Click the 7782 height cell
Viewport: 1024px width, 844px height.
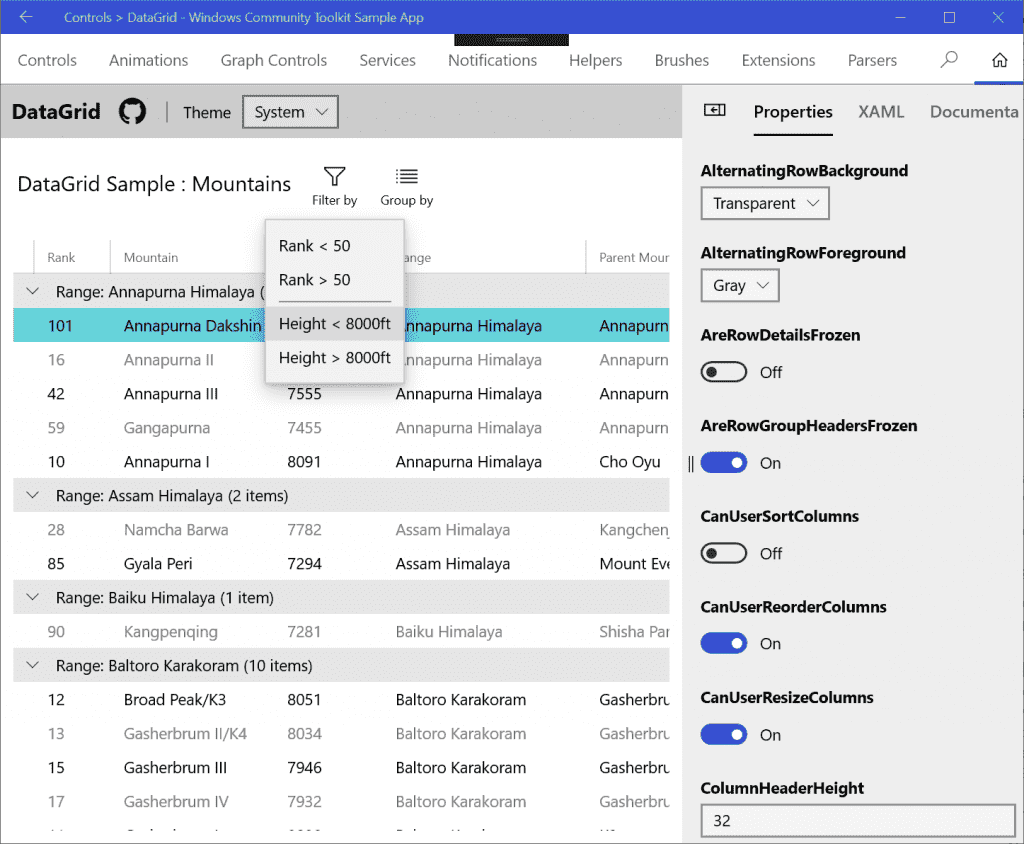[x=304, y=529]
